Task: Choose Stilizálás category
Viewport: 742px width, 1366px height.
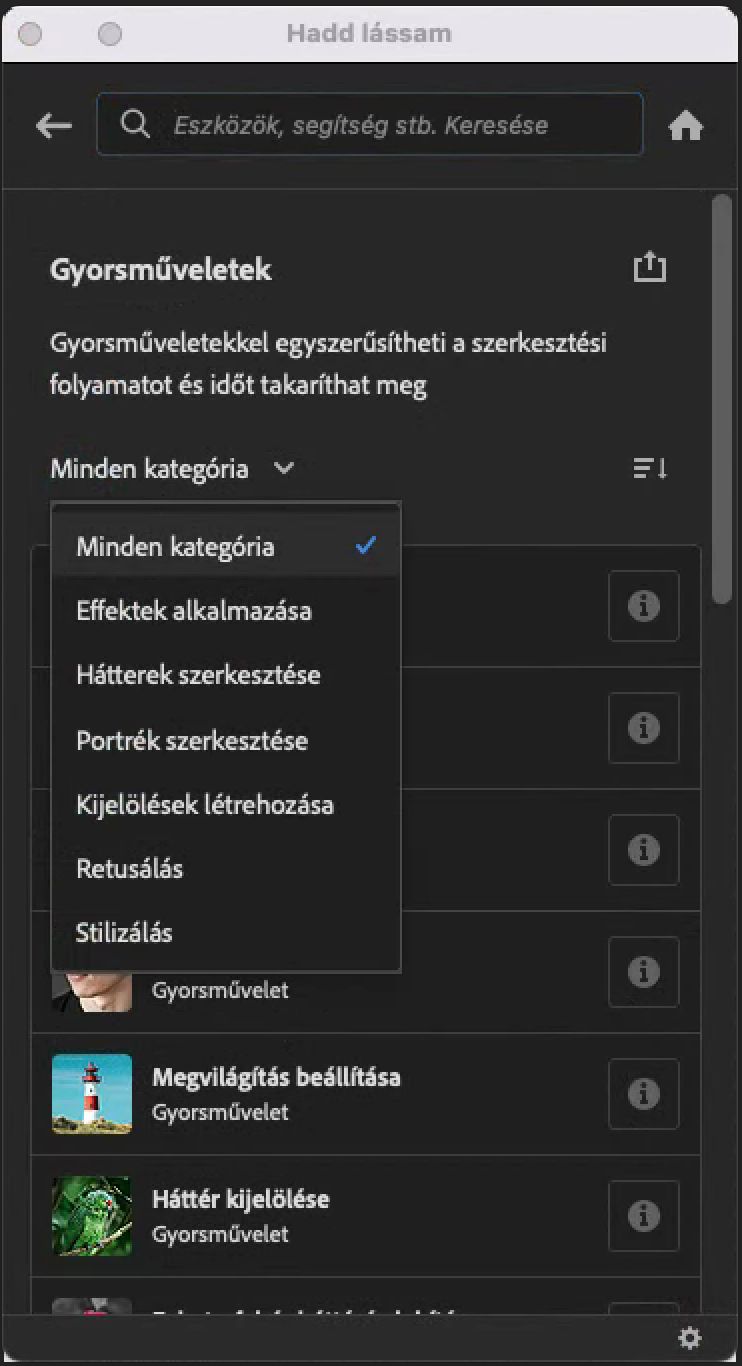Action: (x=126, y=932)
